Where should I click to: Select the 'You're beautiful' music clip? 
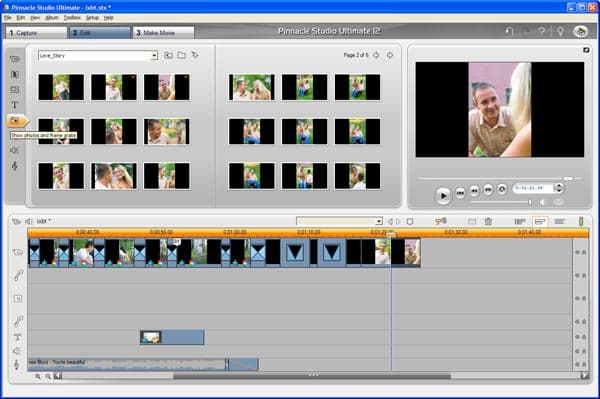(x=127, y=365)
